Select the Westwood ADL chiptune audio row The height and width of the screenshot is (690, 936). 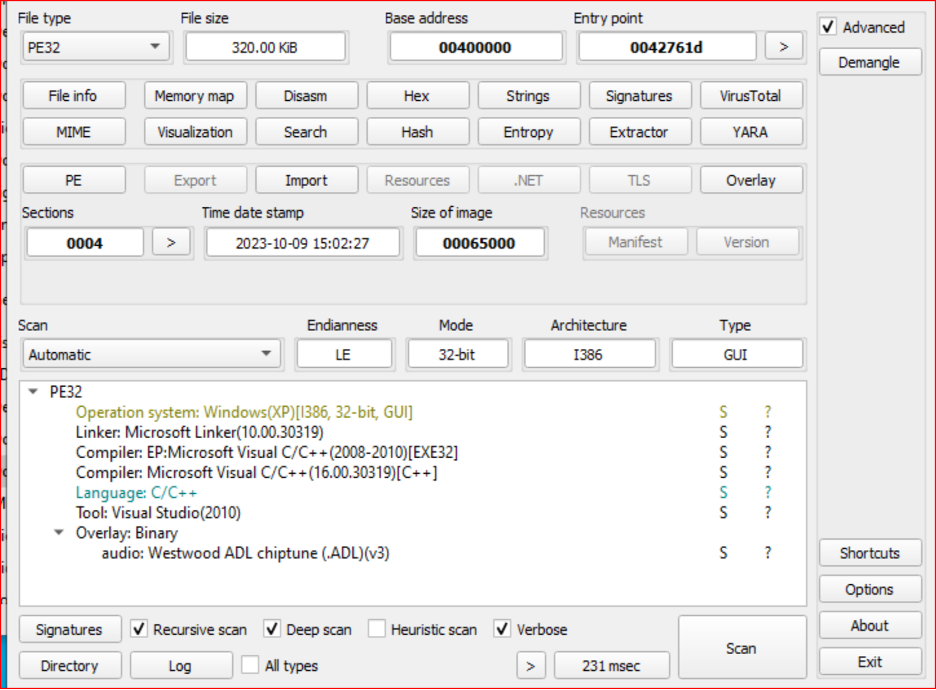click(412, 553)
